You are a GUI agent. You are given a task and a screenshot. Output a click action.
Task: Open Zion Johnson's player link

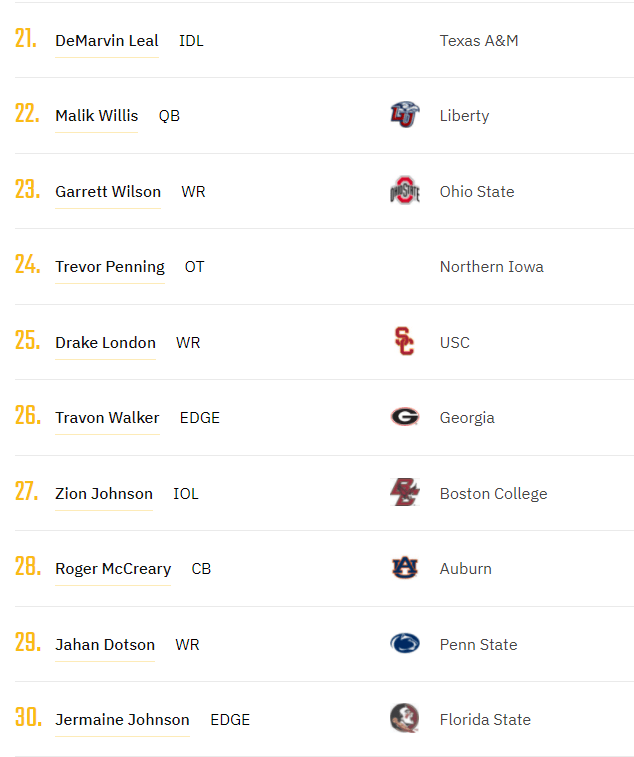click(104, 494)
